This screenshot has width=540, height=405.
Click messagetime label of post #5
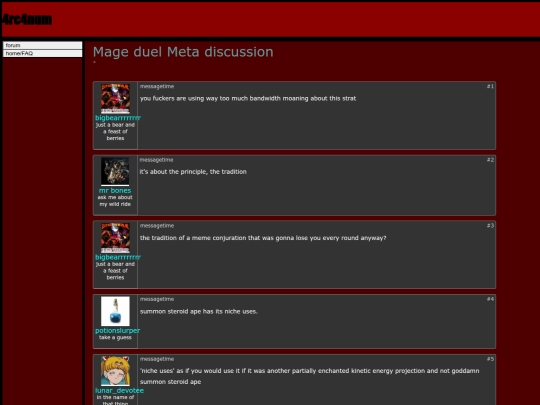[x=157, y=359]
